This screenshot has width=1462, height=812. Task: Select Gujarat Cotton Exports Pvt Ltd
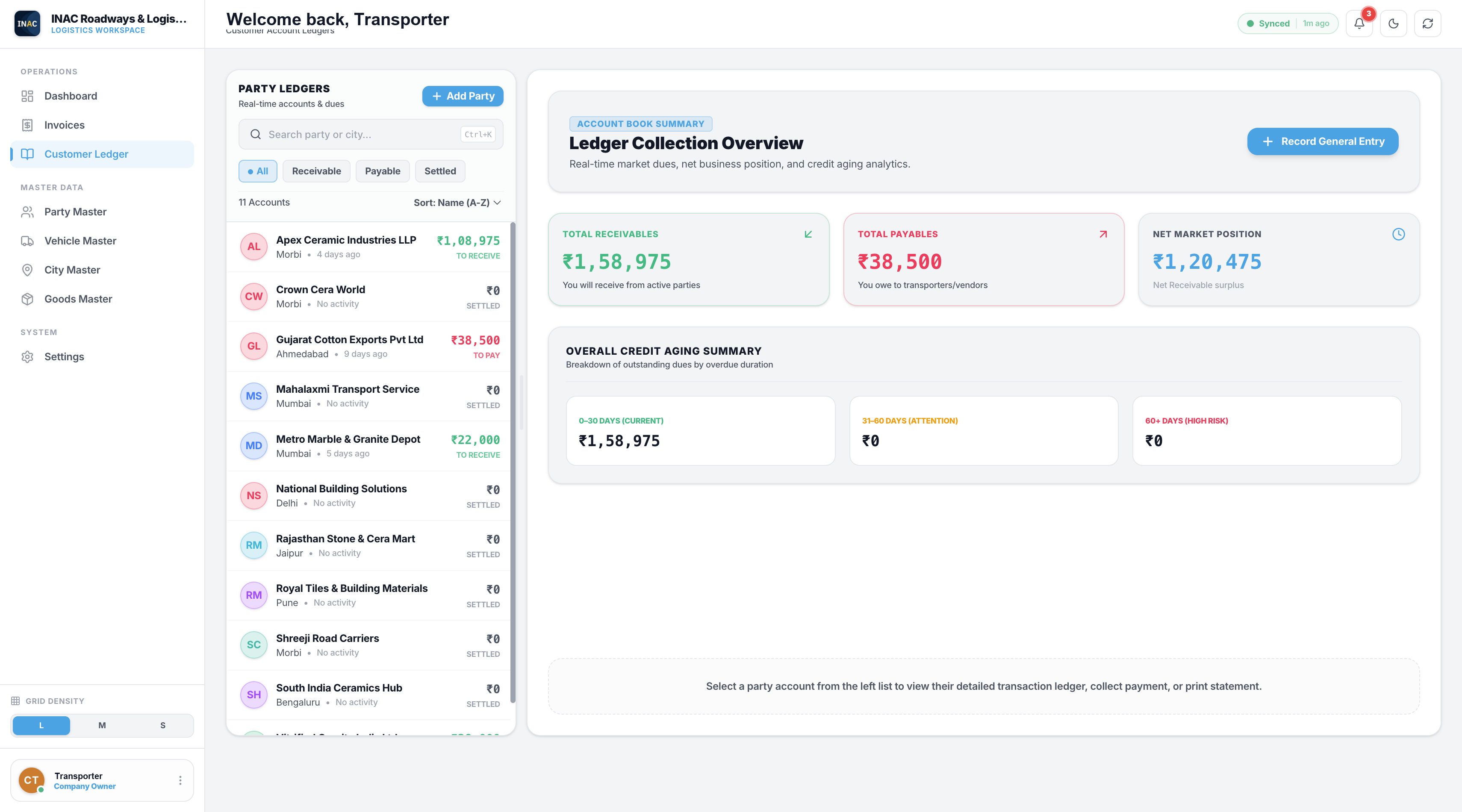click(369, 347)
